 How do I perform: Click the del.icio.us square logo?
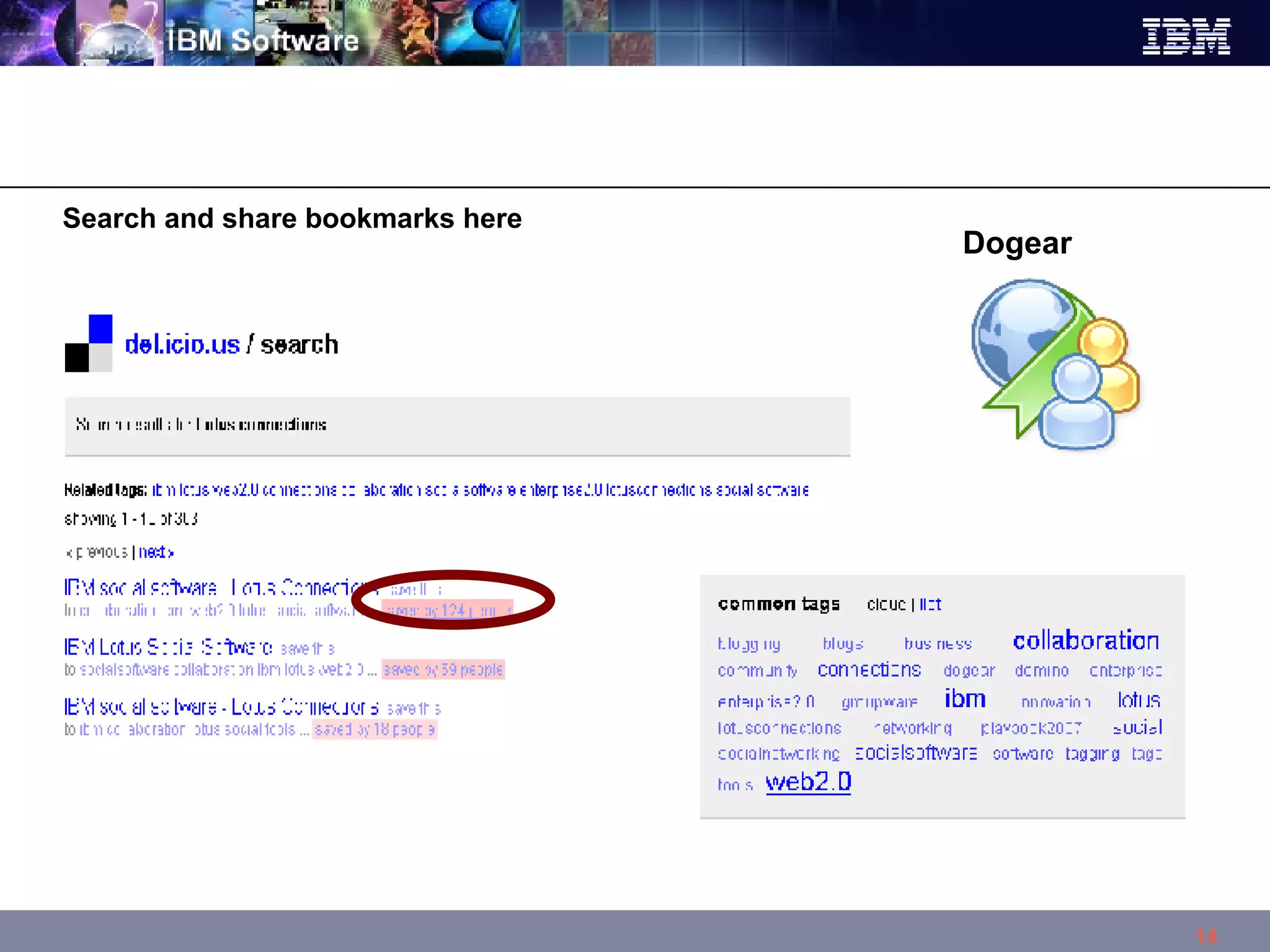click(89, 343)
